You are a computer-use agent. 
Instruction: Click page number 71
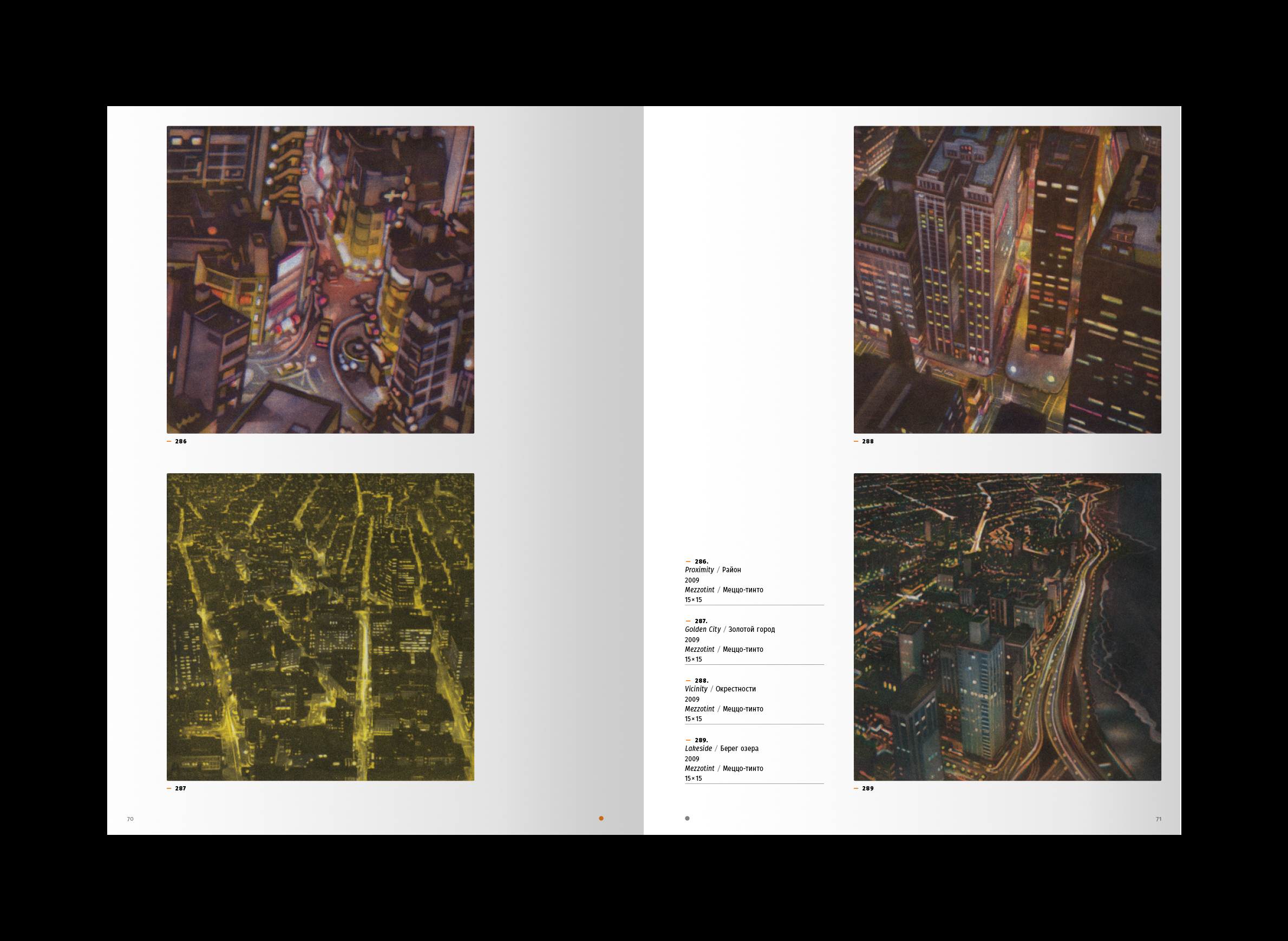pos(1158,819)
